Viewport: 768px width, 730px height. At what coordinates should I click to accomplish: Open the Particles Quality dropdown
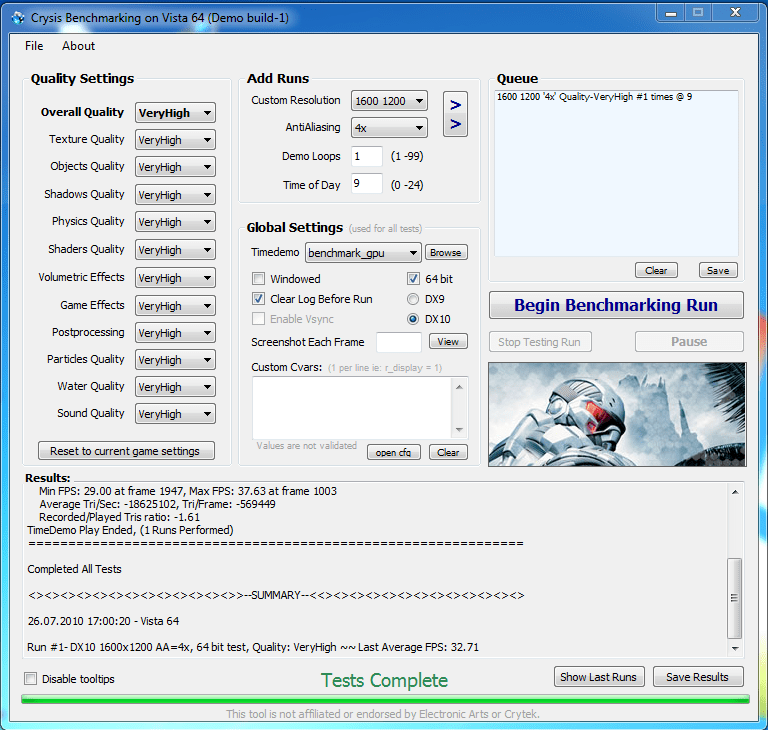(175, 360)
